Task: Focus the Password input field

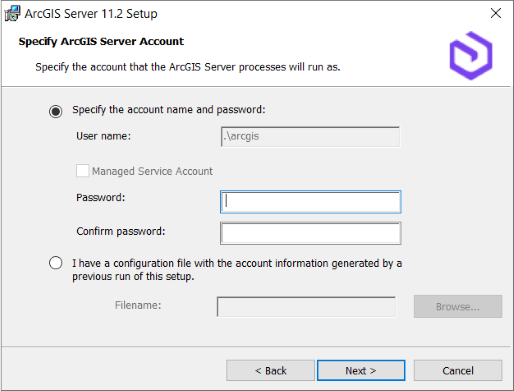Action: tap(310, 202)
